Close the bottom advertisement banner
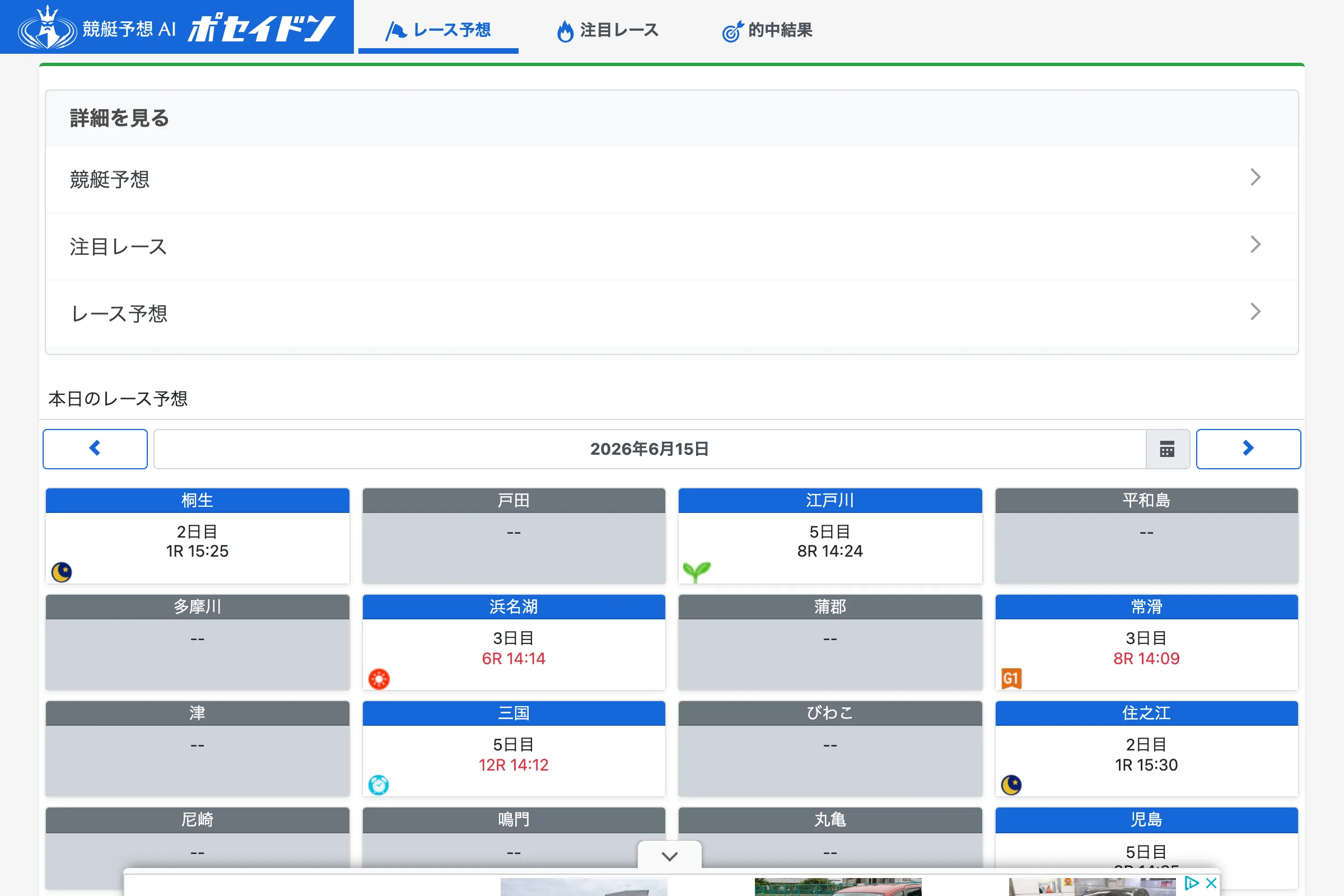The height and width of the screenshot is (896, 1344). click(x=1211, y=883)
